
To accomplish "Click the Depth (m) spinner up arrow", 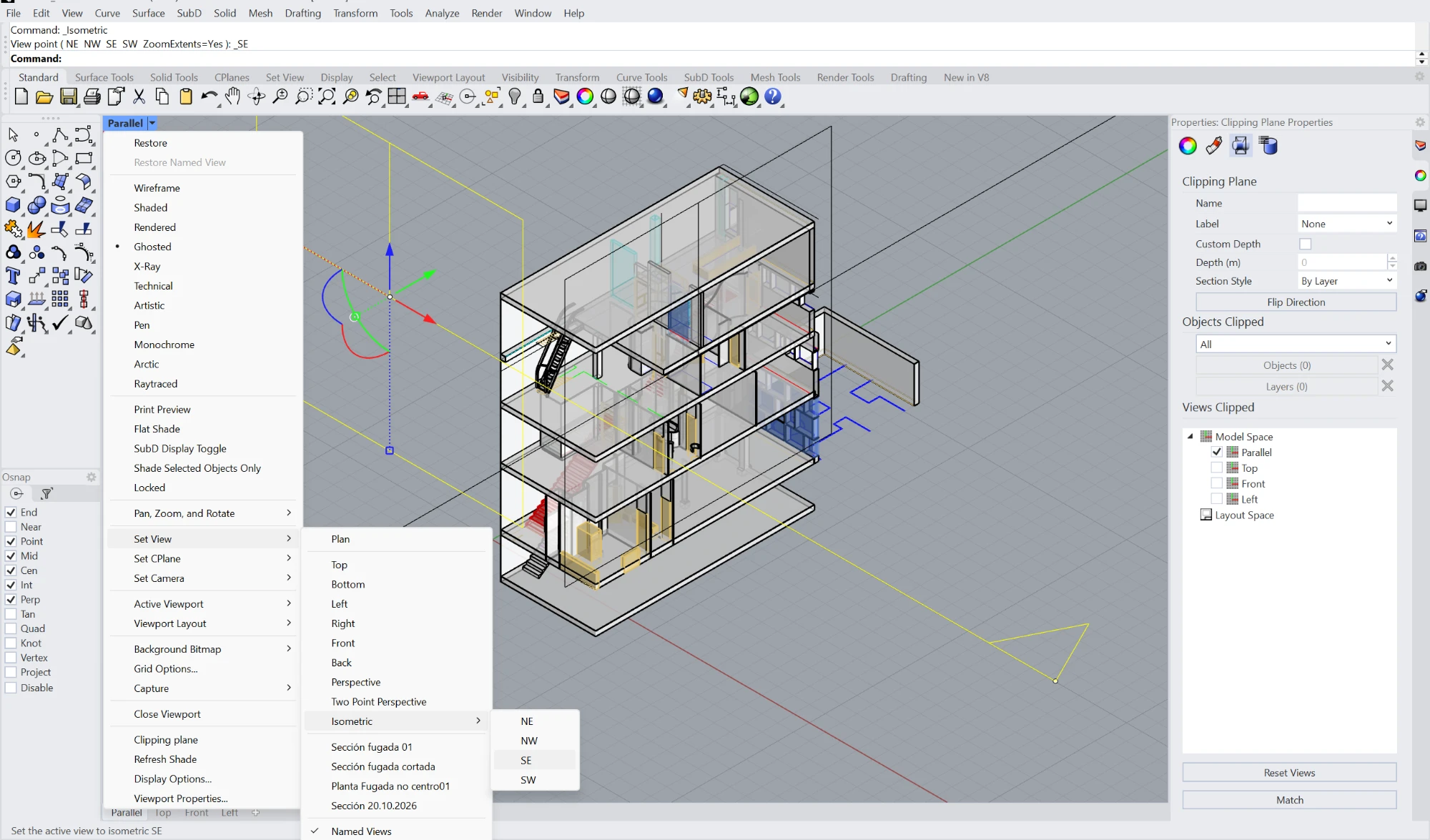I will 1392,258.
